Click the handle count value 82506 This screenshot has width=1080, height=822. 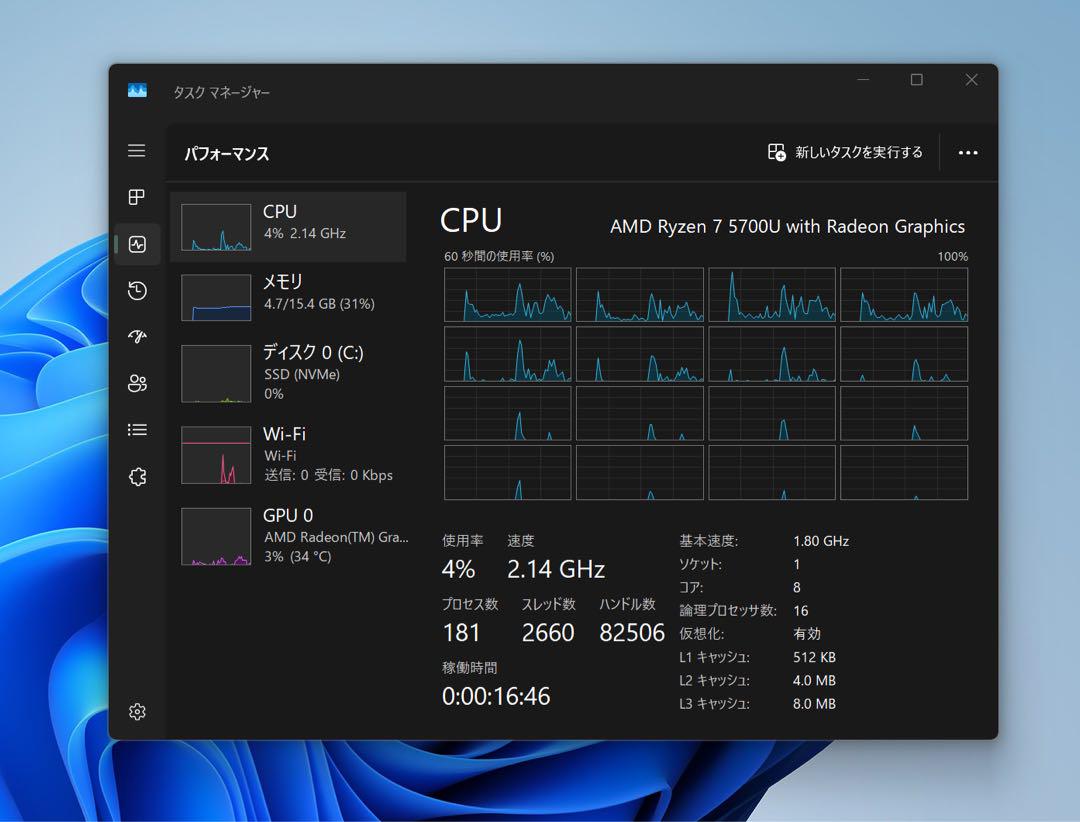tap(632, 633)
